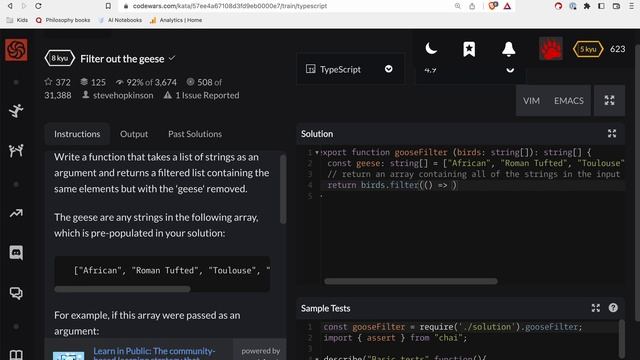This screenshot has height=360, width=640.
Task: Open the docs book icon in sidebar
Action: [16, 354]
